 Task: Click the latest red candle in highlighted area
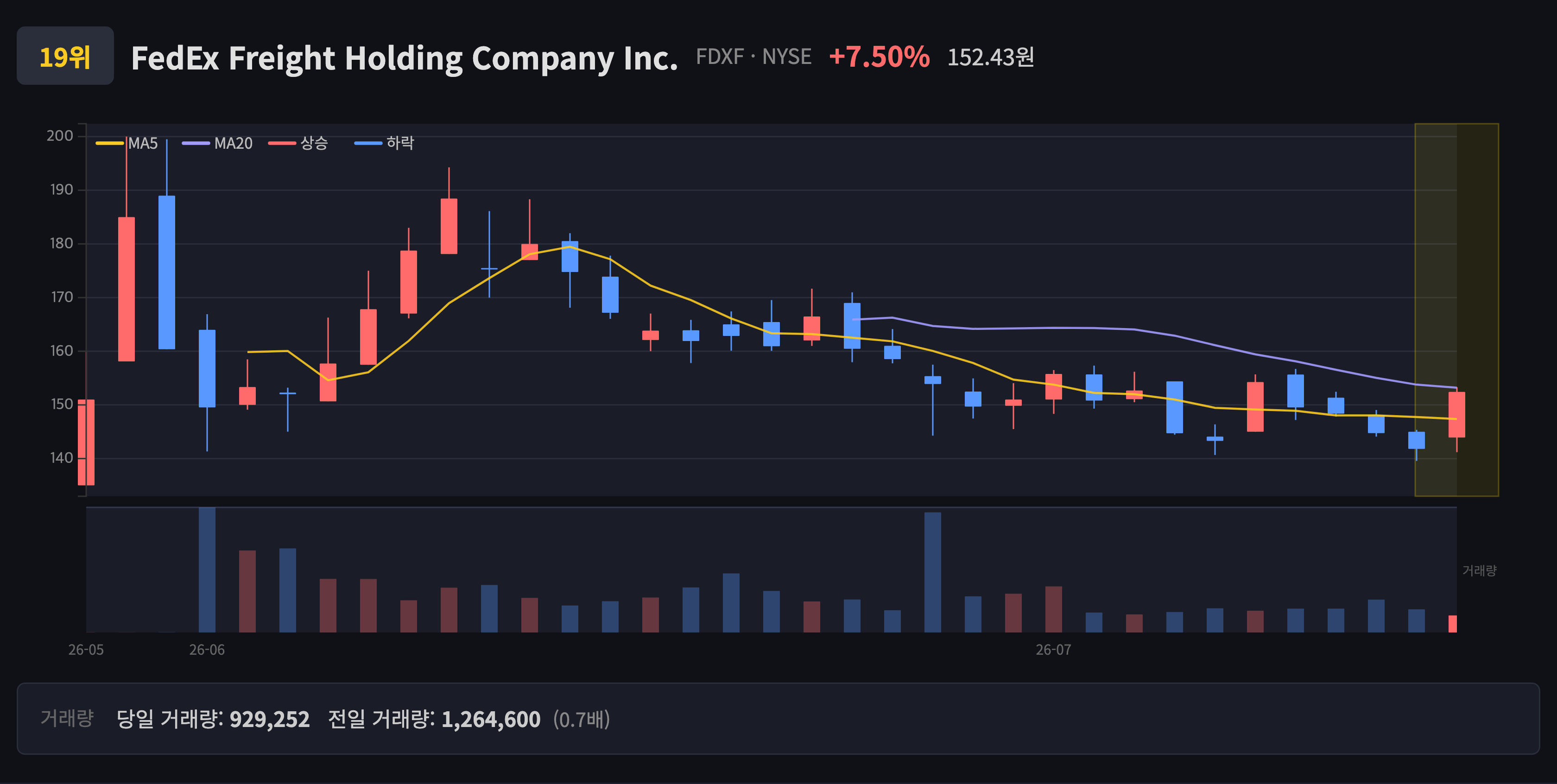[x=1456, y=415]
